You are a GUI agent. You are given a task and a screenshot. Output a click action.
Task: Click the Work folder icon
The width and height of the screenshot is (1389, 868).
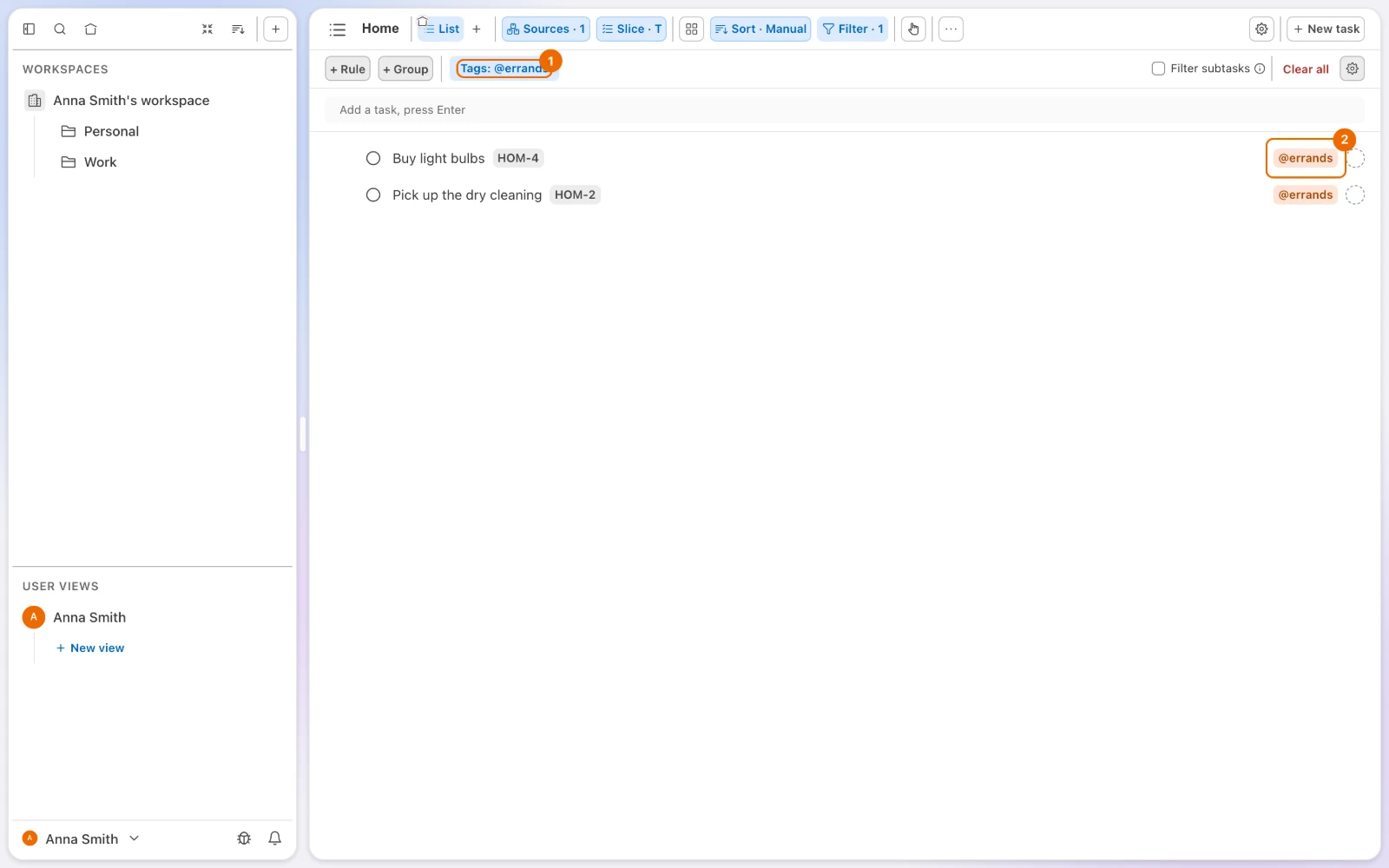click(x=69, y=162)
